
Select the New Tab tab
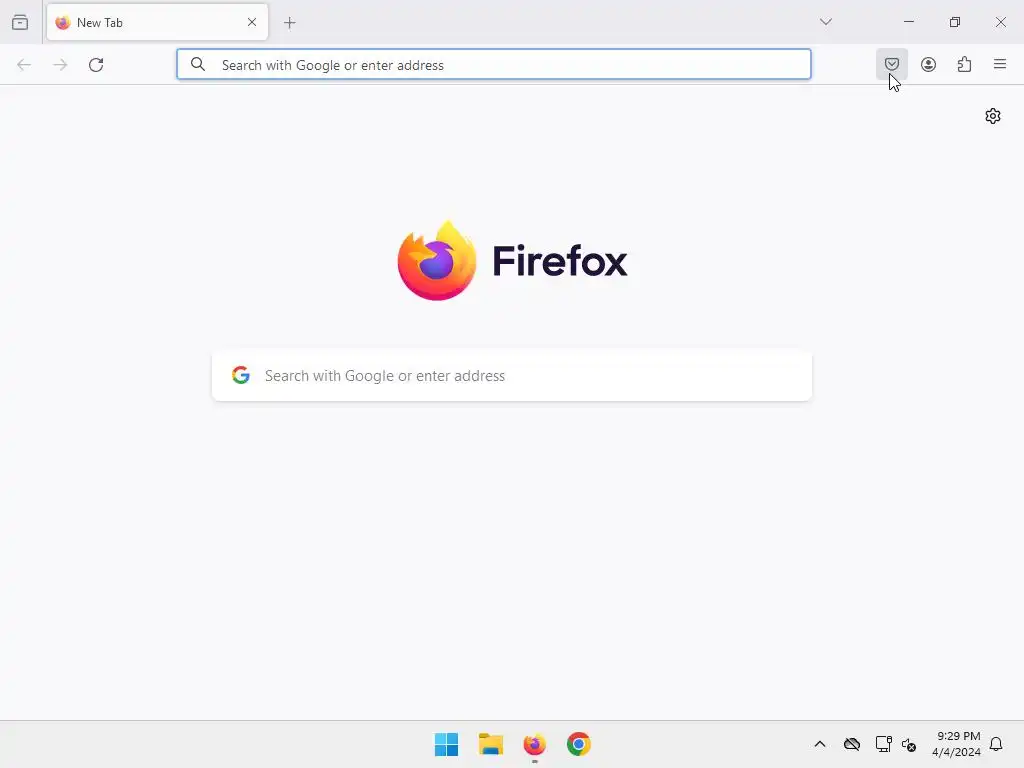click(157, 22)
